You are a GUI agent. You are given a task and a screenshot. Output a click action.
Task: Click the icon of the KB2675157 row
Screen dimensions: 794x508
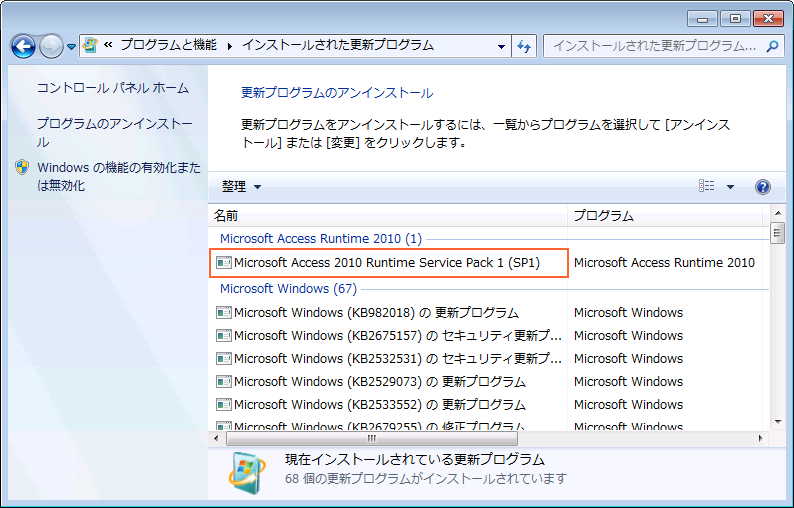click(x=223, y=335)
